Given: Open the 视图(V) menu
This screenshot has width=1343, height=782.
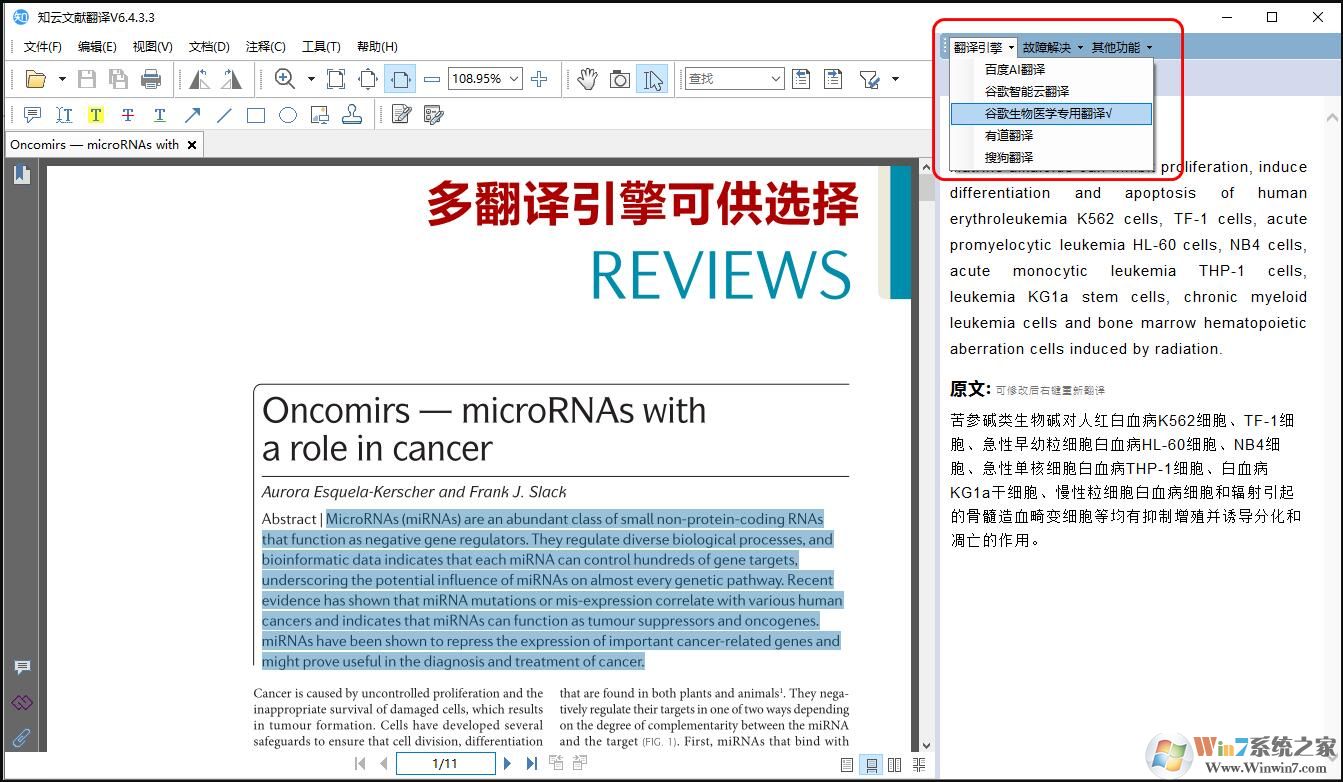Looking at the screenshot, I should pyautogui.click(x=152, y=47).
